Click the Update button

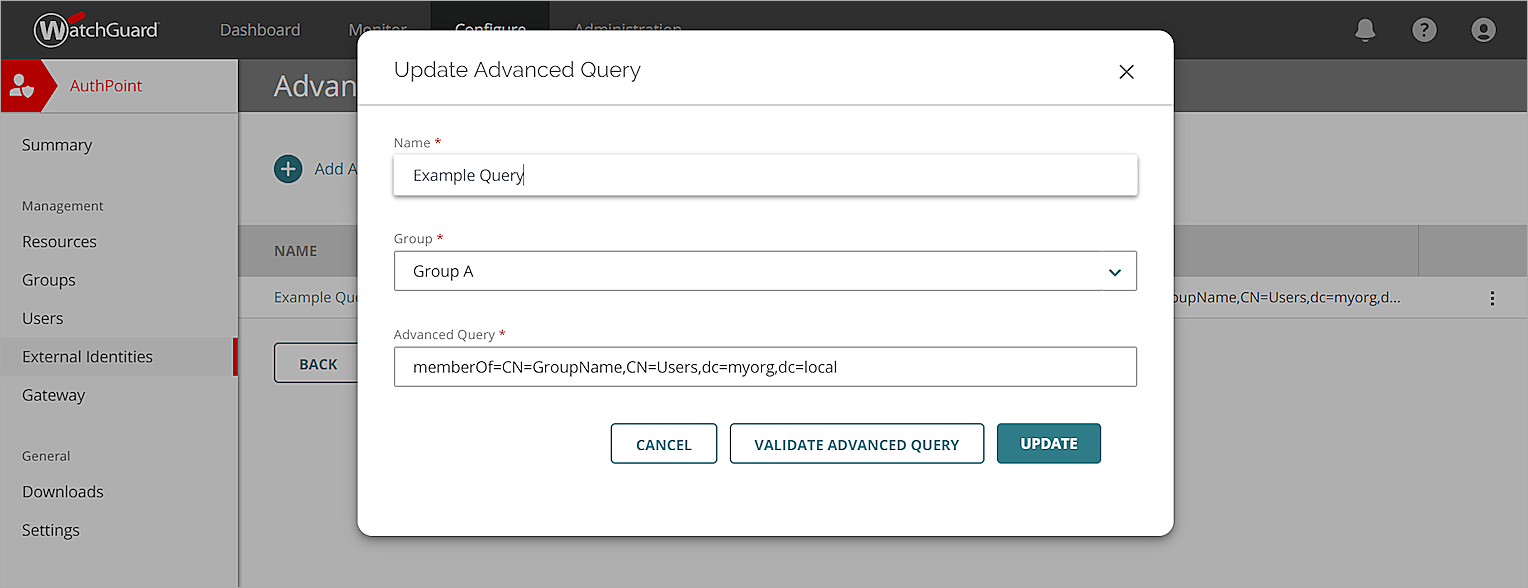coord(1048,444)
